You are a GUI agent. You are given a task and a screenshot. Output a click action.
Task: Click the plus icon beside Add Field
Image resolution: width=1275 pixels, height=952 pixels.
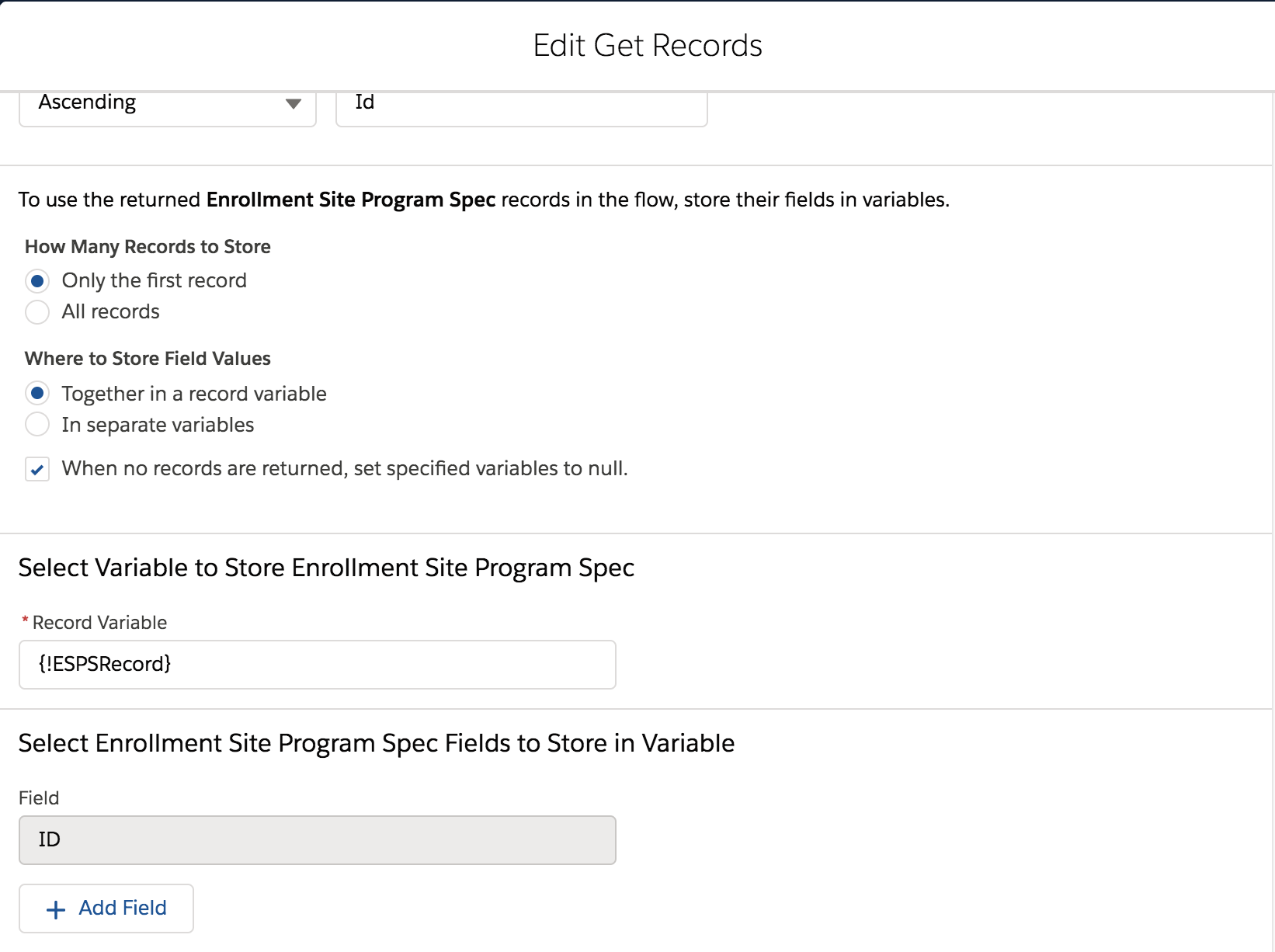click(56, 909)
